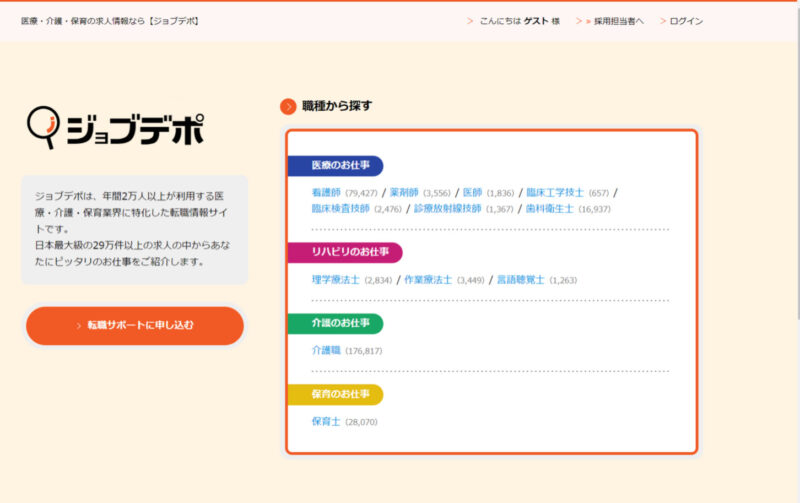
Task: Select the yellow 保育のお仕事 category label
Action: click(336, 394)
